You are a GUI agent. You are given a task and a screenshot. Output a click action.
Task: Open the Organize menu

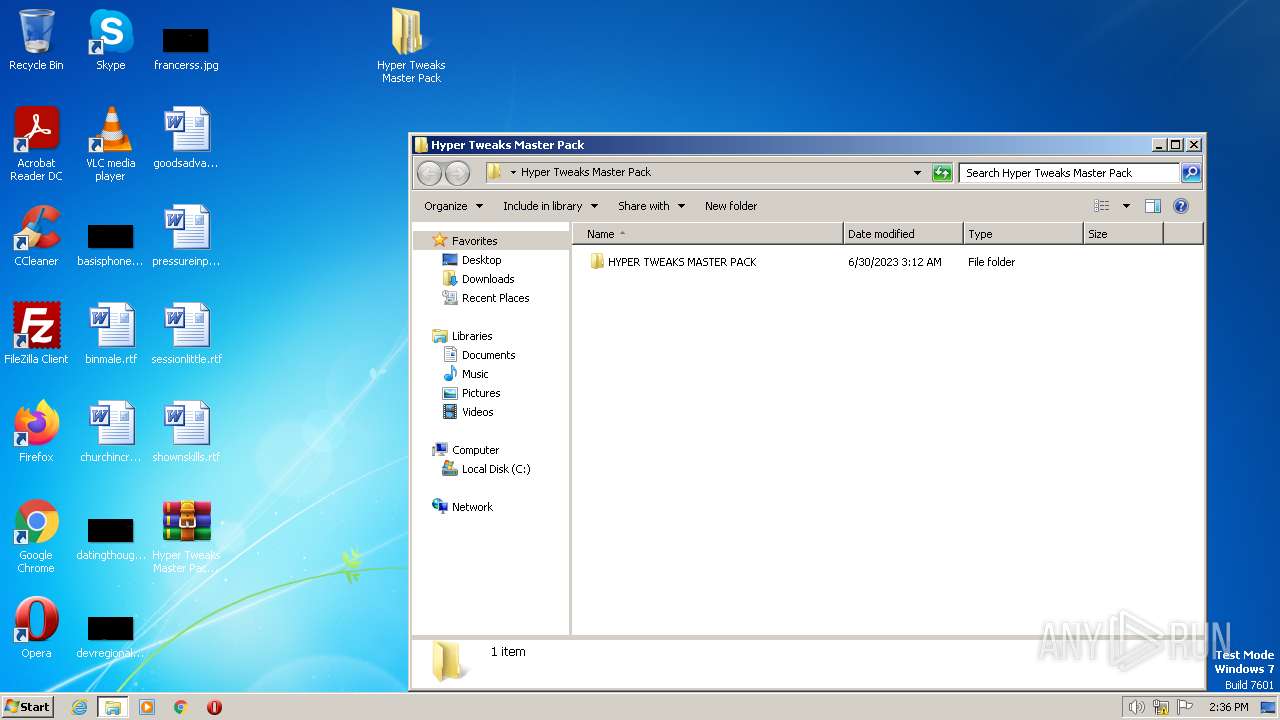[453, 206]
